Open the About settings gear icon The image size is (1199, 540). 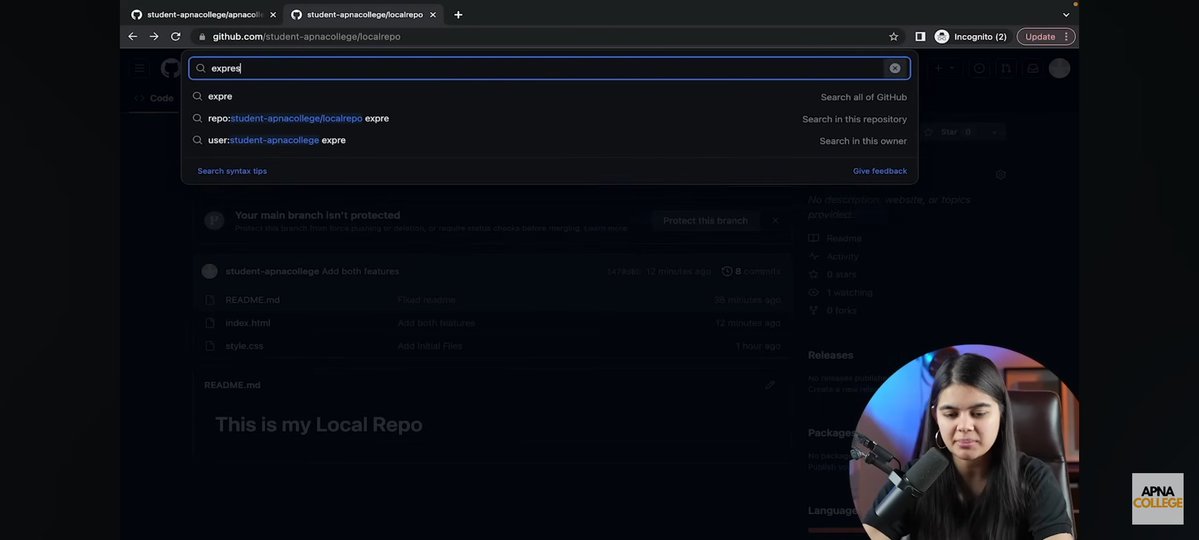(1000, 175)
